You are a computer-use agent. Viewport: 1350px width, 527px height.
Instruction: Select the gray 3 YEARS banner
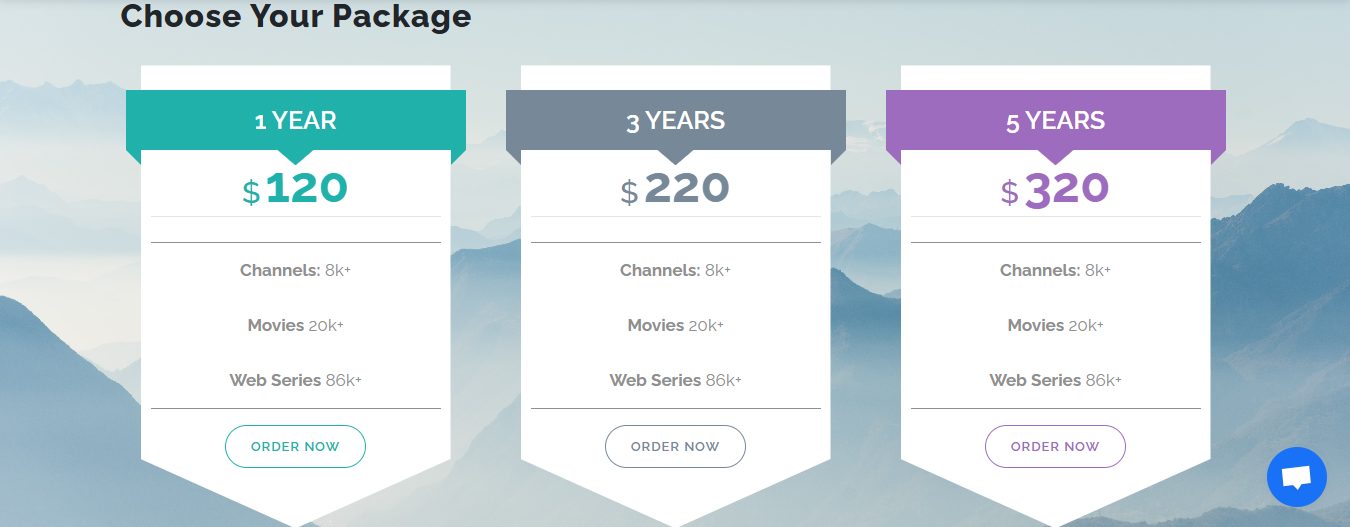[x=676, y=121]
